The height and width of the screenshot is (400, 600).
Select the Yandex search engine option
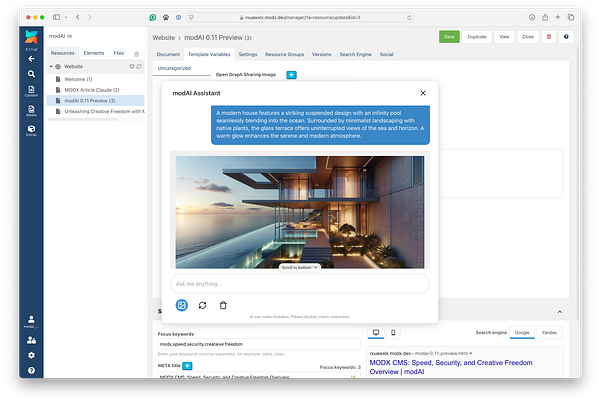[x=549, y=332]
